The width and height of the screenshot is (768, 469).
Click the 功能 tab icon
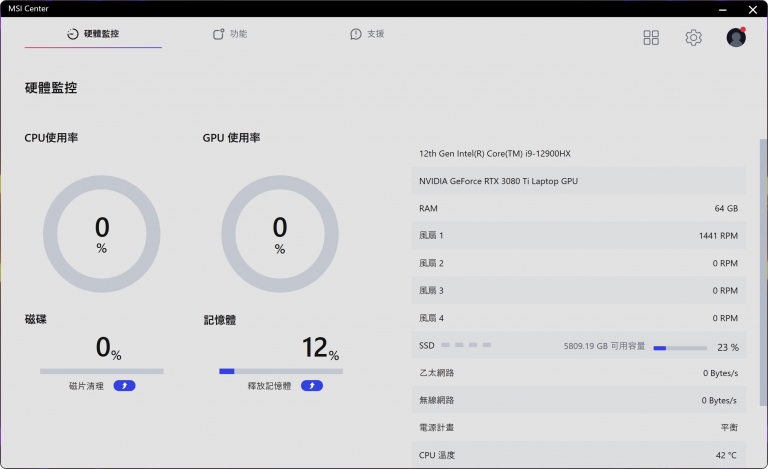[218, 34]
